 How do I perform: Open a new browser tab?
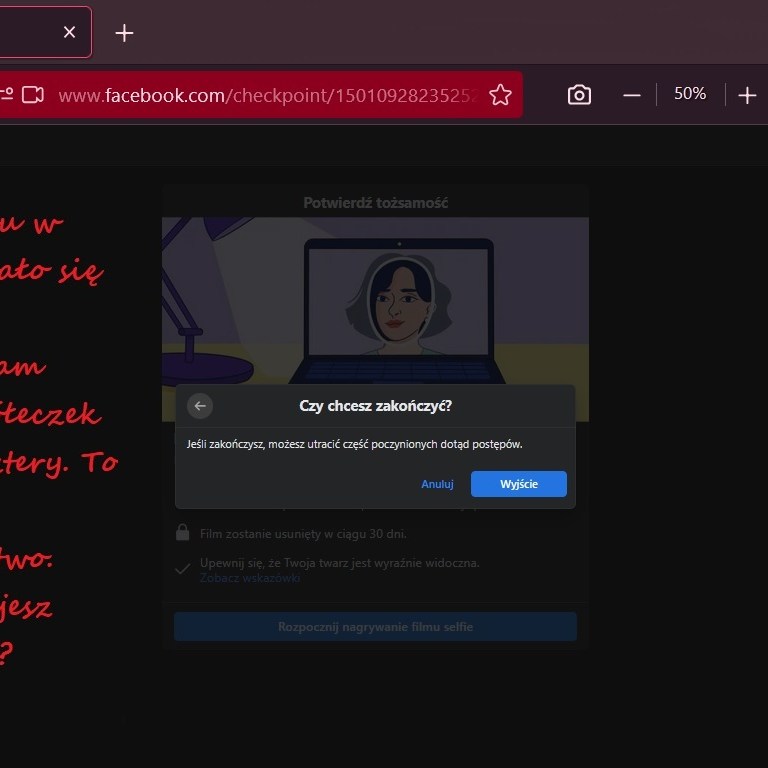(124, 33)
